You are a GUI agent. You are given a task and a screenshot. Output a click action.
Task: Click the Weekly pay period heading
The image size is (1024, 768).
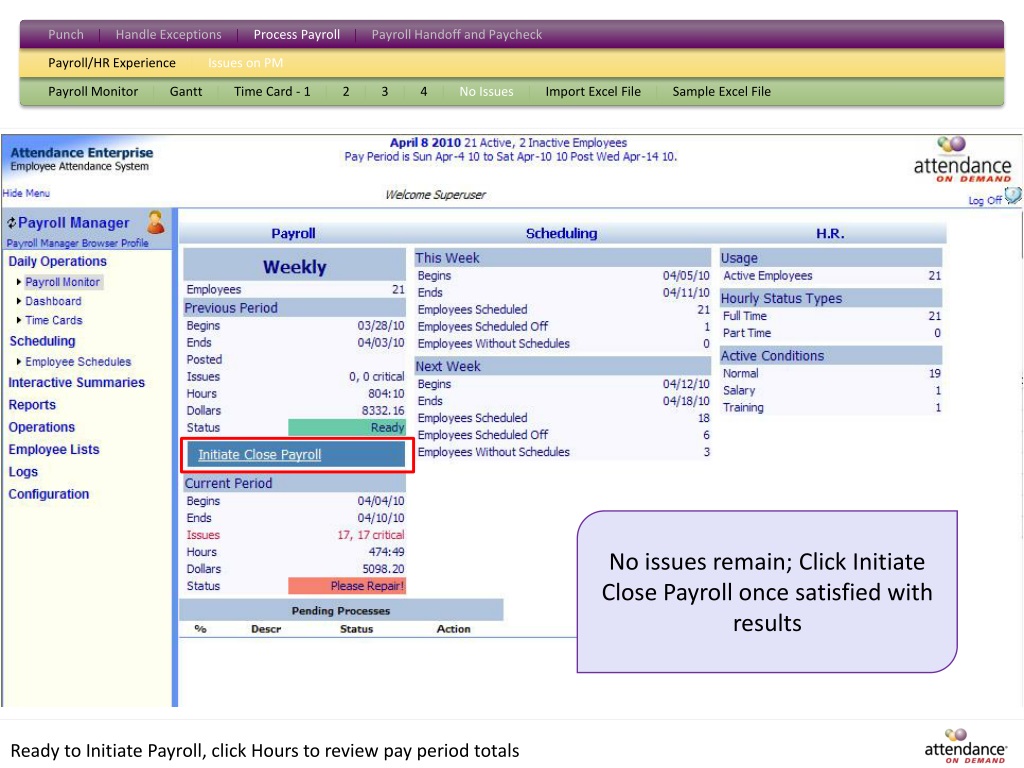(x=295, y=266)
